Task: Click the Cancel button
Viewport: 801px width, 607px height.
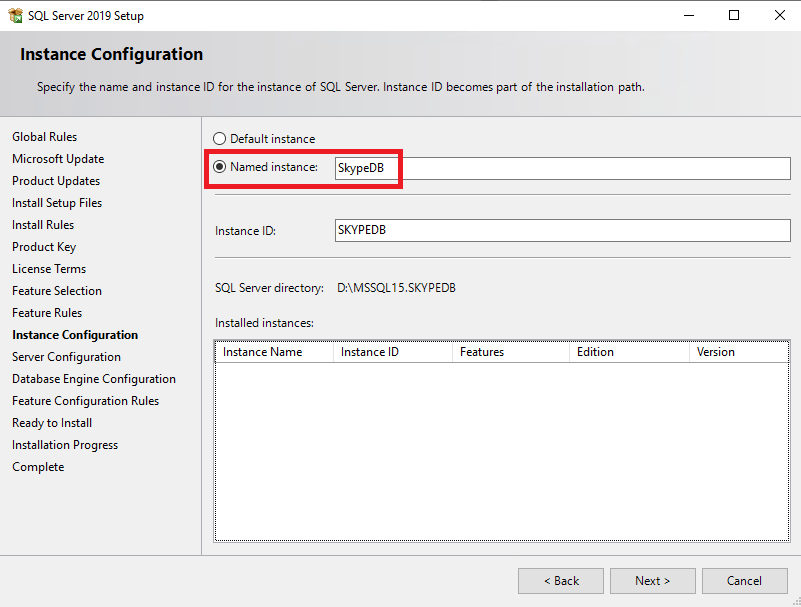Action: pos(744,581)
